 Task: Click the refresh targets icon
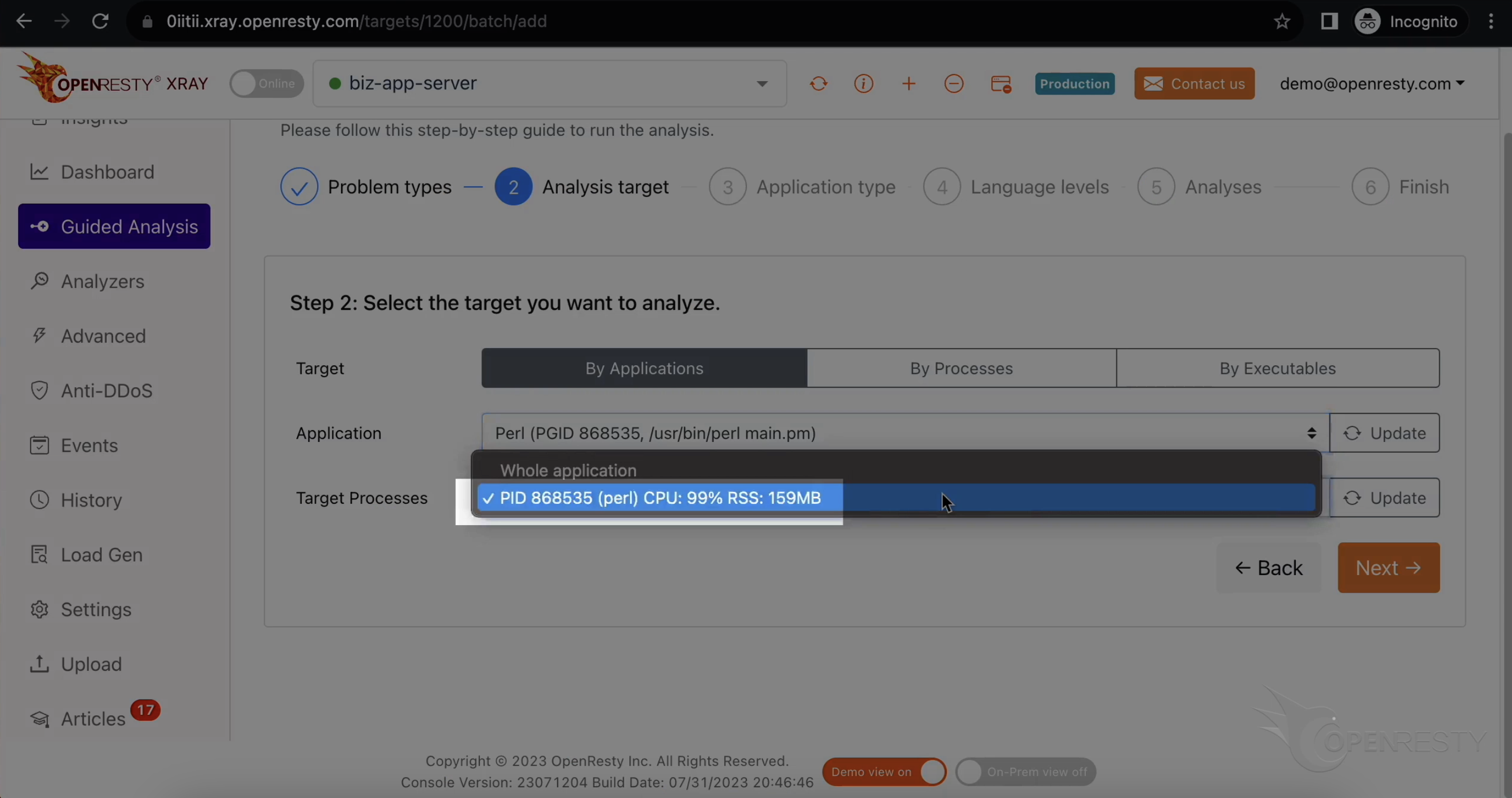point(818,83)
